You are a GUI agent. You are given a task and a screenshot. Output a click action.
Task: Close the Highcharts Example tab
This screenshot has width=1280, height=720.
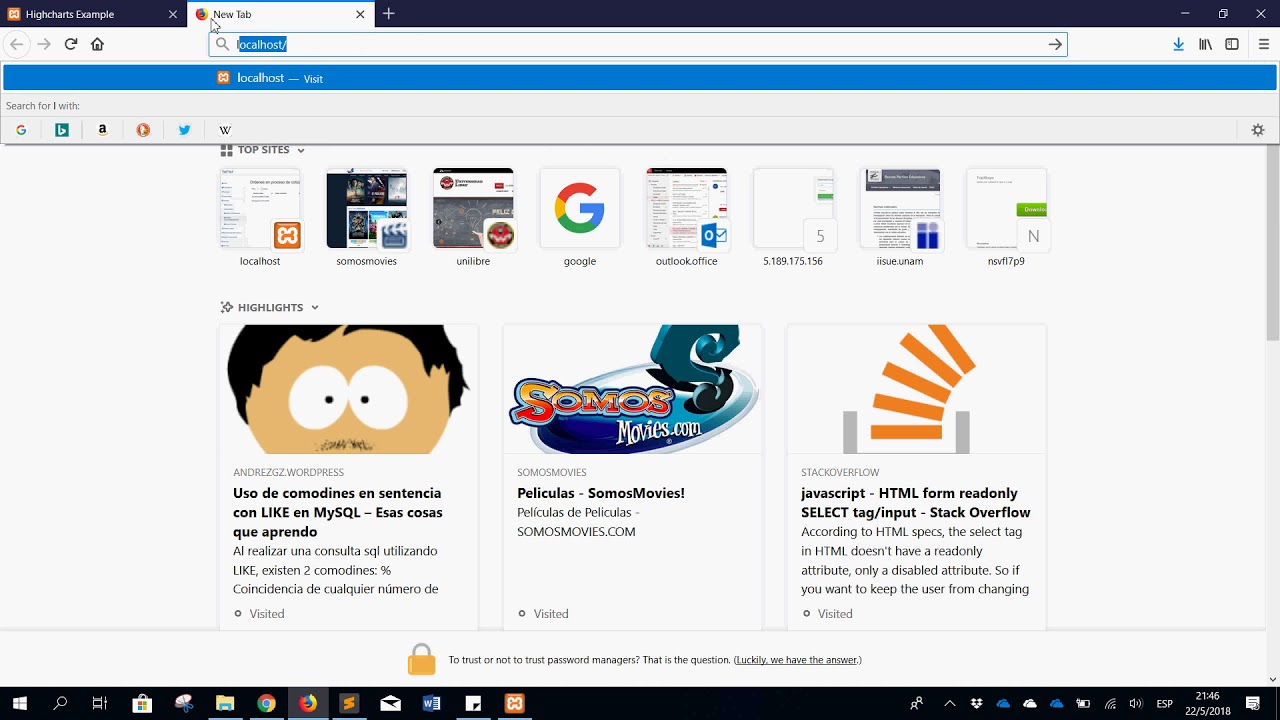pyautogui.click(x=173, y=14)
